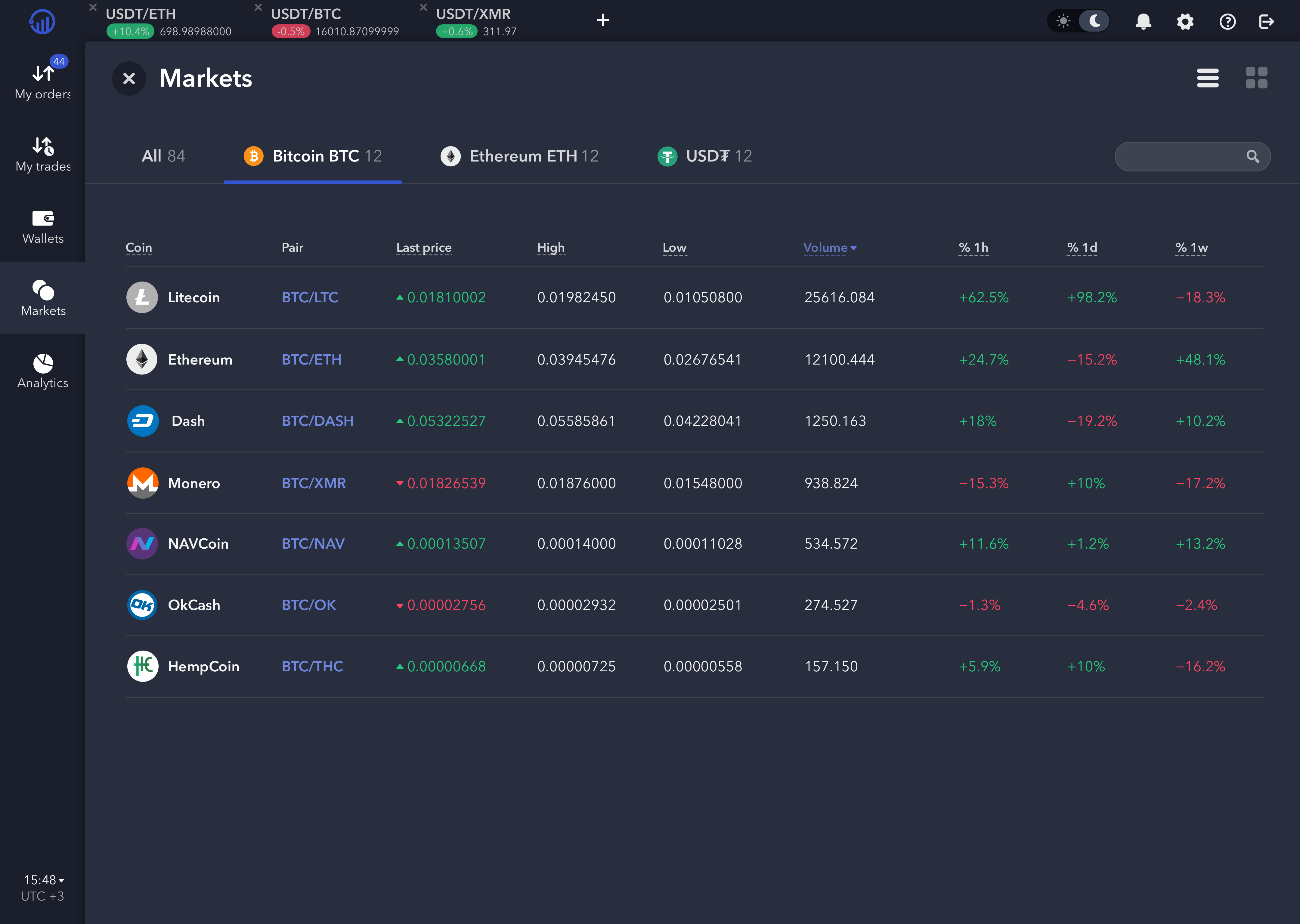Close the Markets panel
1300x924 pixels.
[129, 79]
